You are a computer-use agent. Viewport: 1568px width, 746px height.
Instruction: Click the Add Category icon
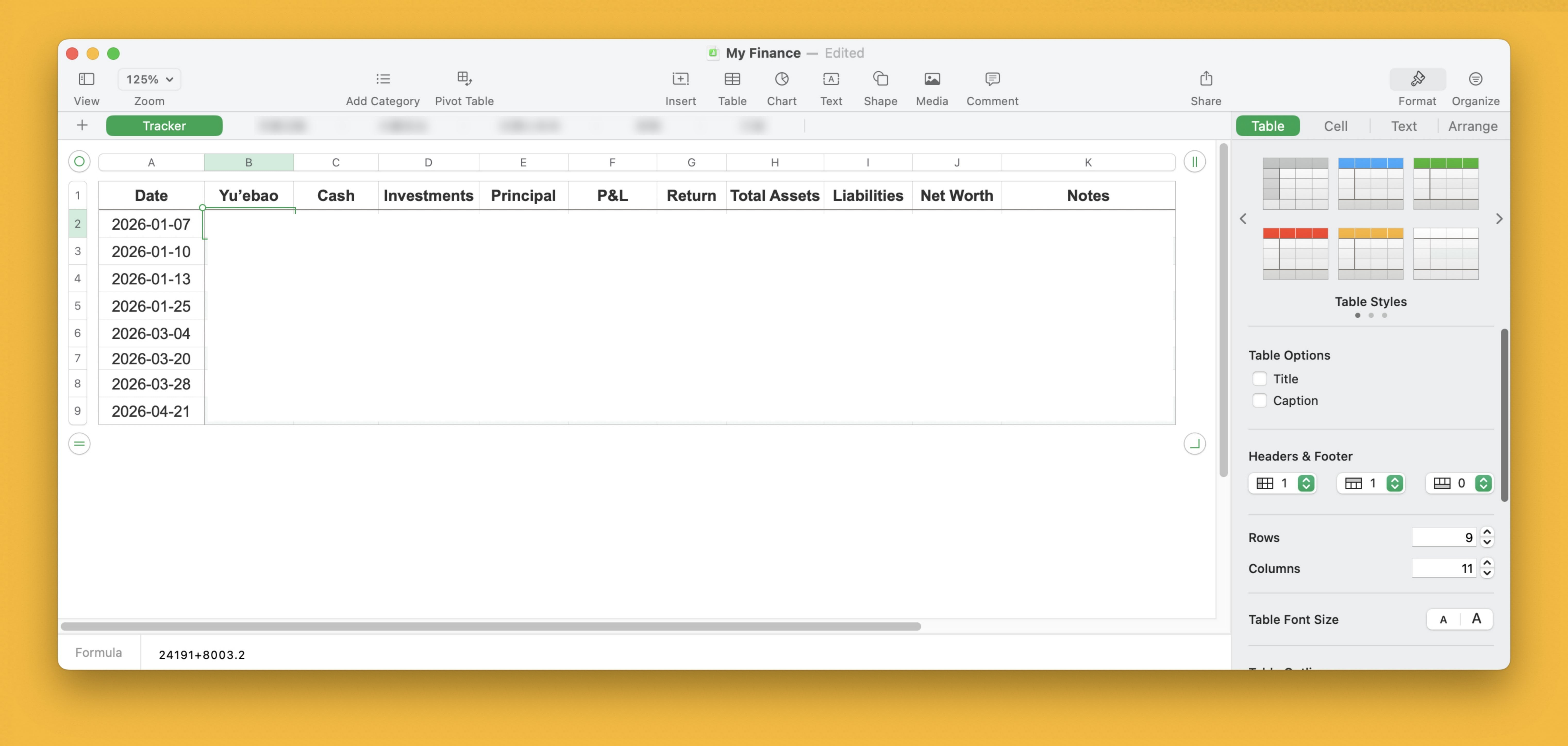(x=383, y=79)
